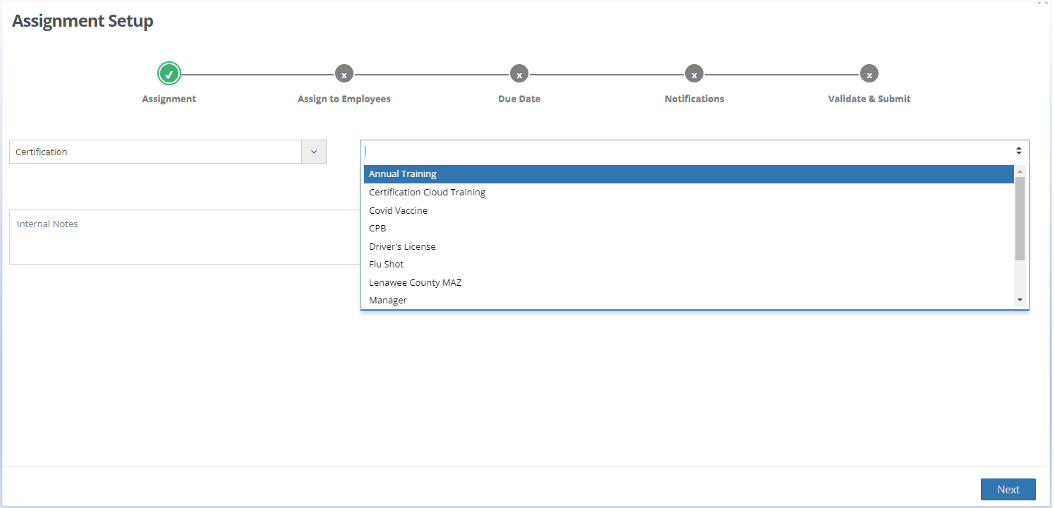Pick Covid Vaccine from the list
The height and width of the screenshot is (508, 1054).
(689, 210)
